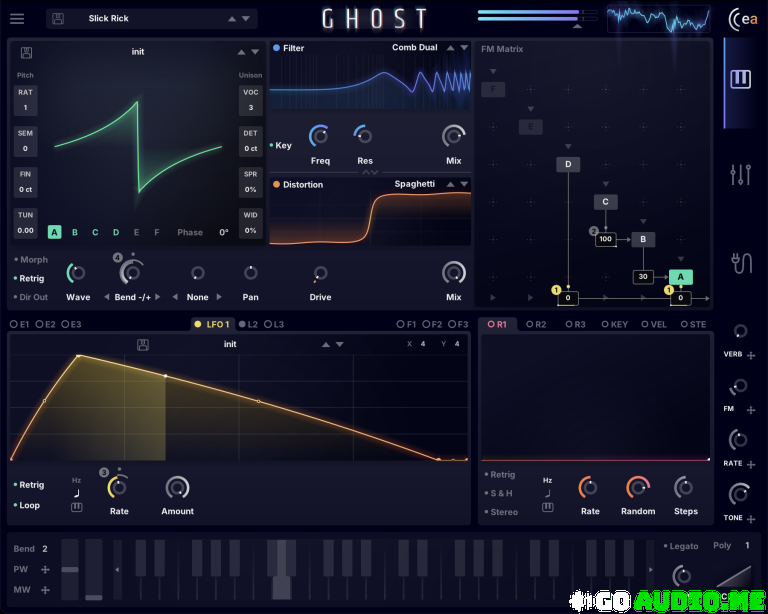The height and width of the screenshot is (614, 768).
Task: Open the KEY modulation tab
Action: point(615,324)
